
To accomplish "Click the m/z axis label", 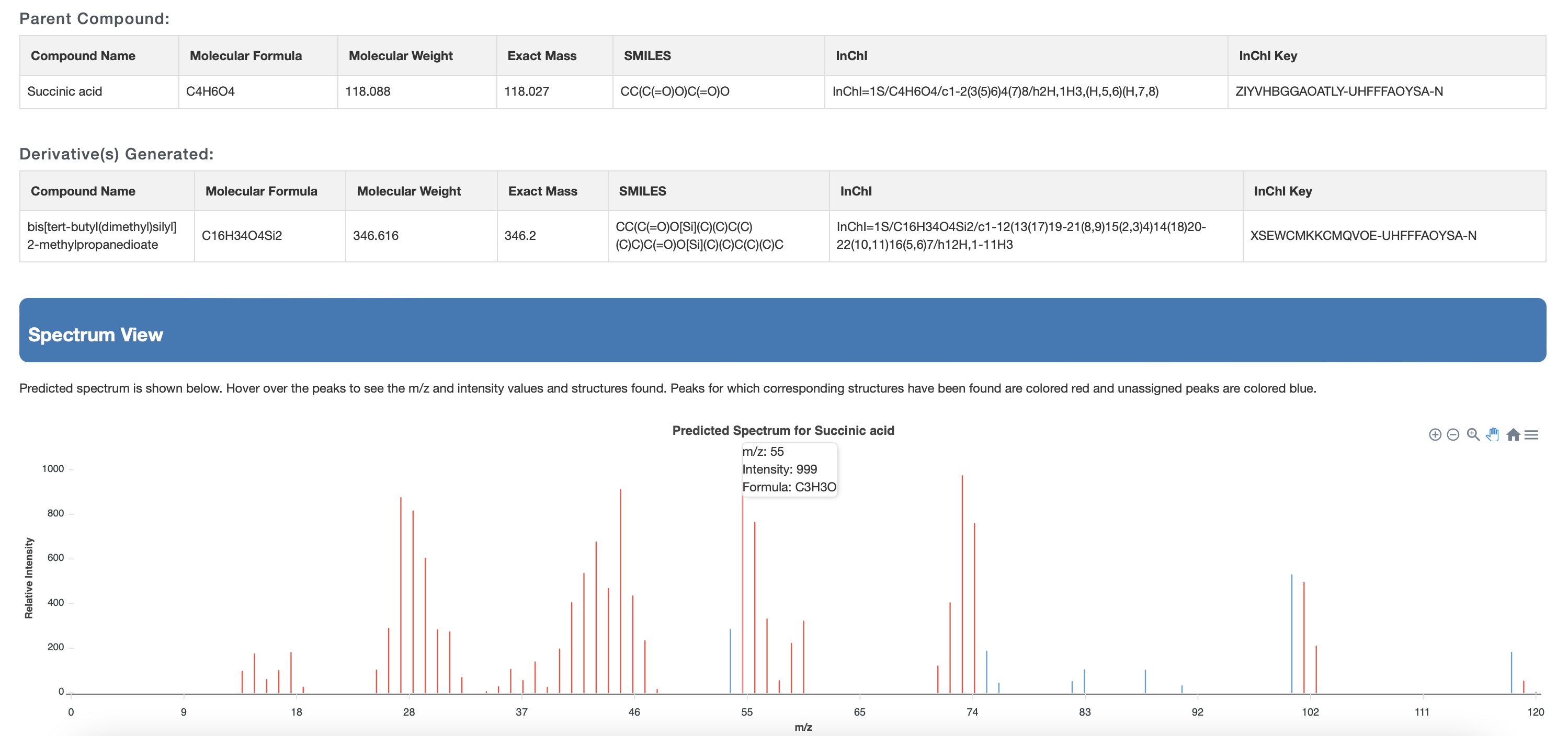I will 802,727.
